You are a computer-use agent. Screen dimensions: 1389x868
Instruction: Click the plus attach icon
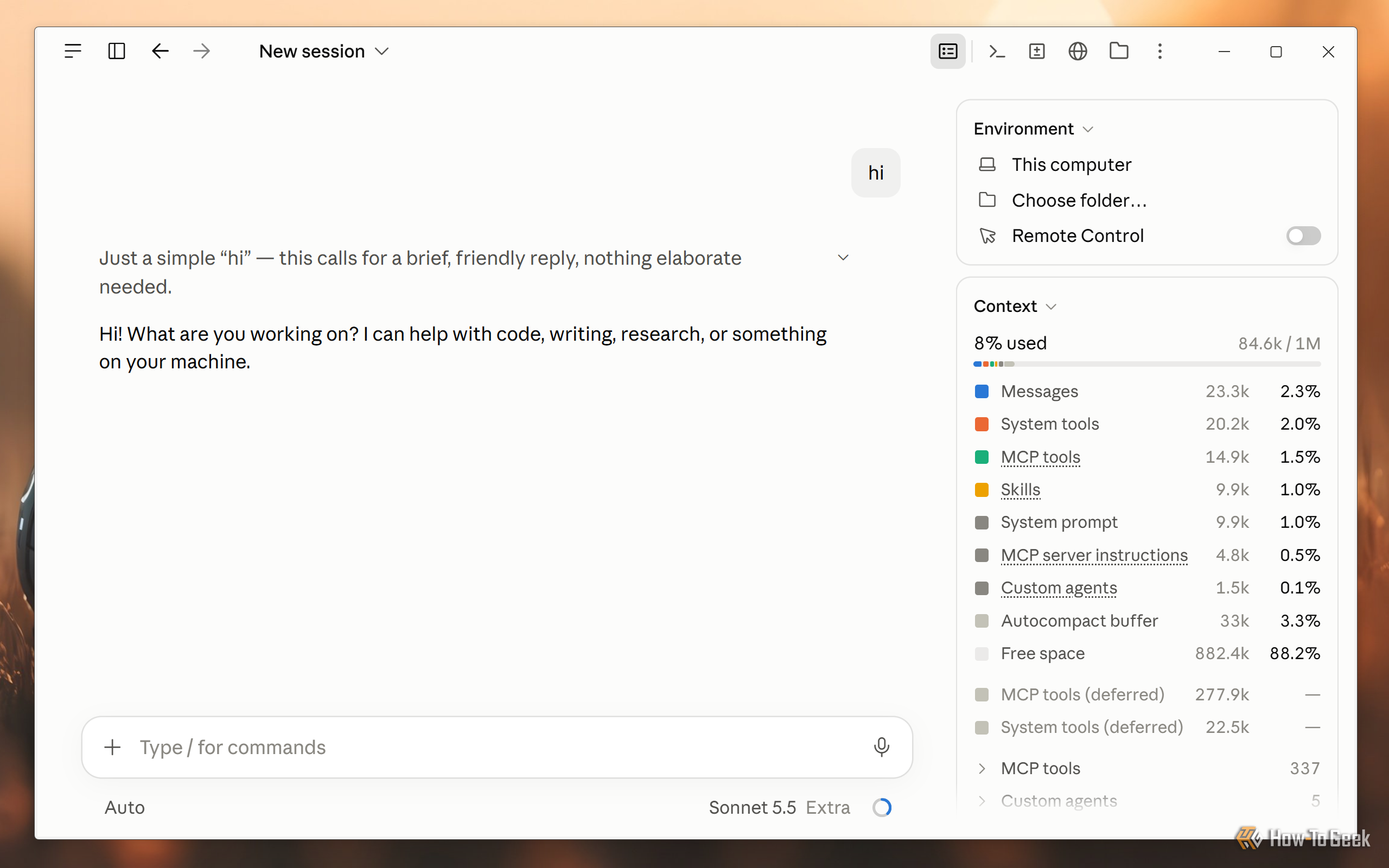point(112,747)
